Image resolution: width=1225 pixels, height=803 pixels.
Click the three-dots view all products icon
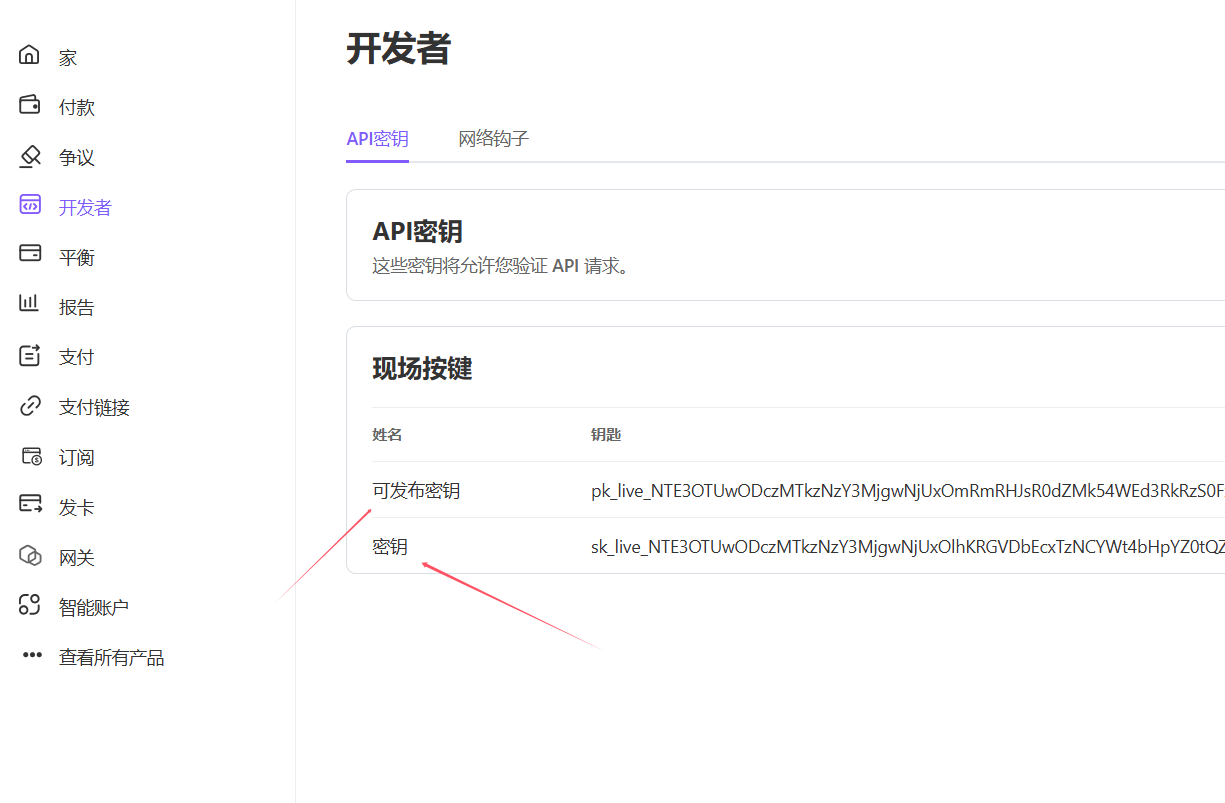pos(32,656)
